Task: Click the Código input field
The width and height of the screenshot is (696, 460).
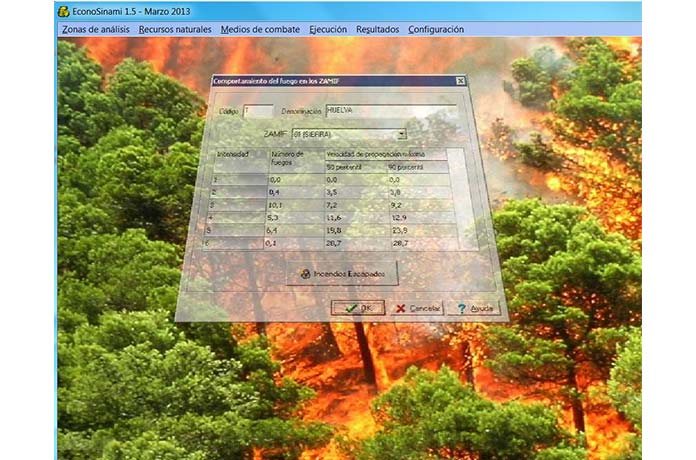Action: click(x=257, y=112)
